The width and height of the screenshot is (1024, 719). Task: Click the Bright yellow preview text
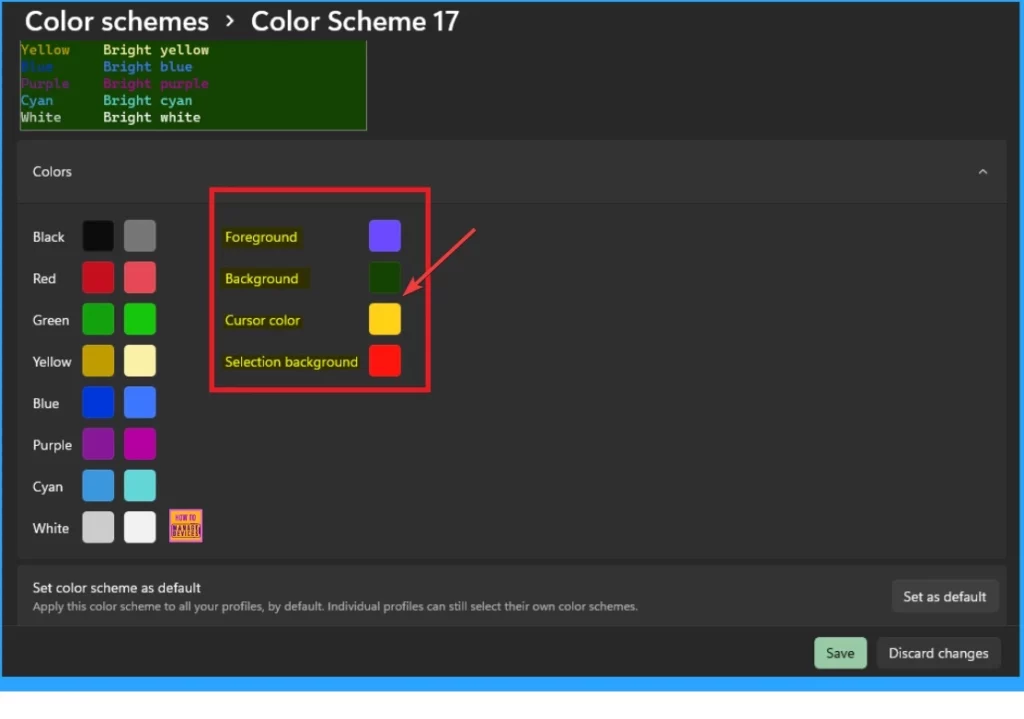coord(156,50)
